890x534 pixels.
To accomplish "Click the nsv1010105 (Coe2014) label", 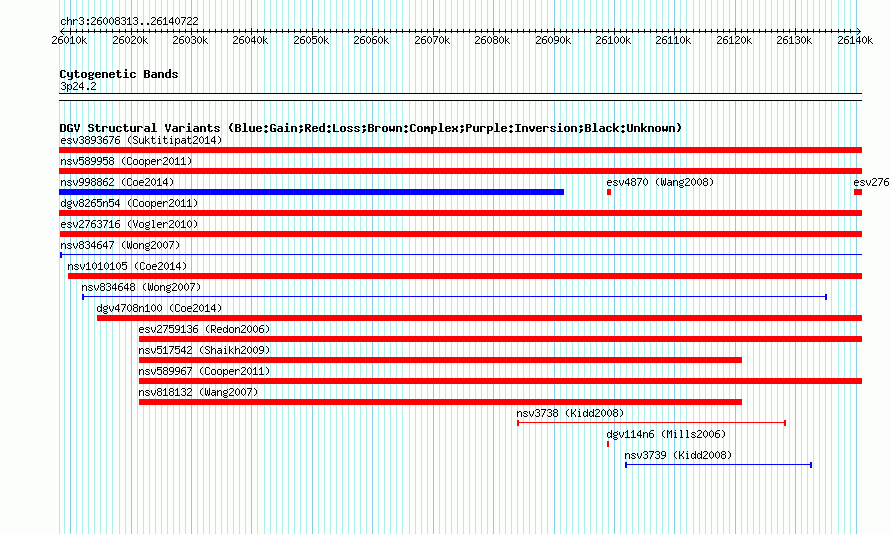I will click(x=127, y=266).
